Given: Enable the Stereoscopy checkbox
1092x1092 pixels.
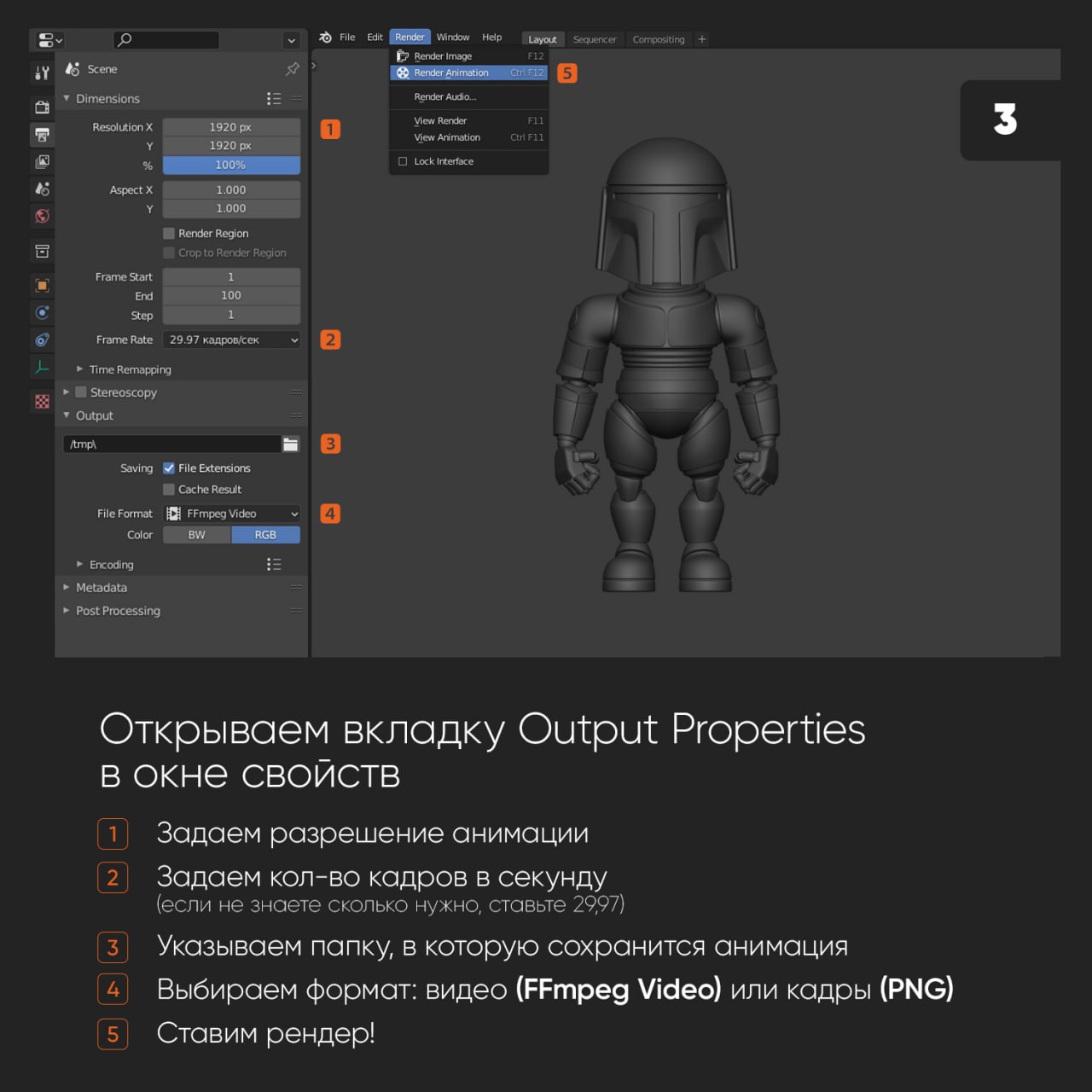Looking at the screenshot, I should [x=81, y=392].
